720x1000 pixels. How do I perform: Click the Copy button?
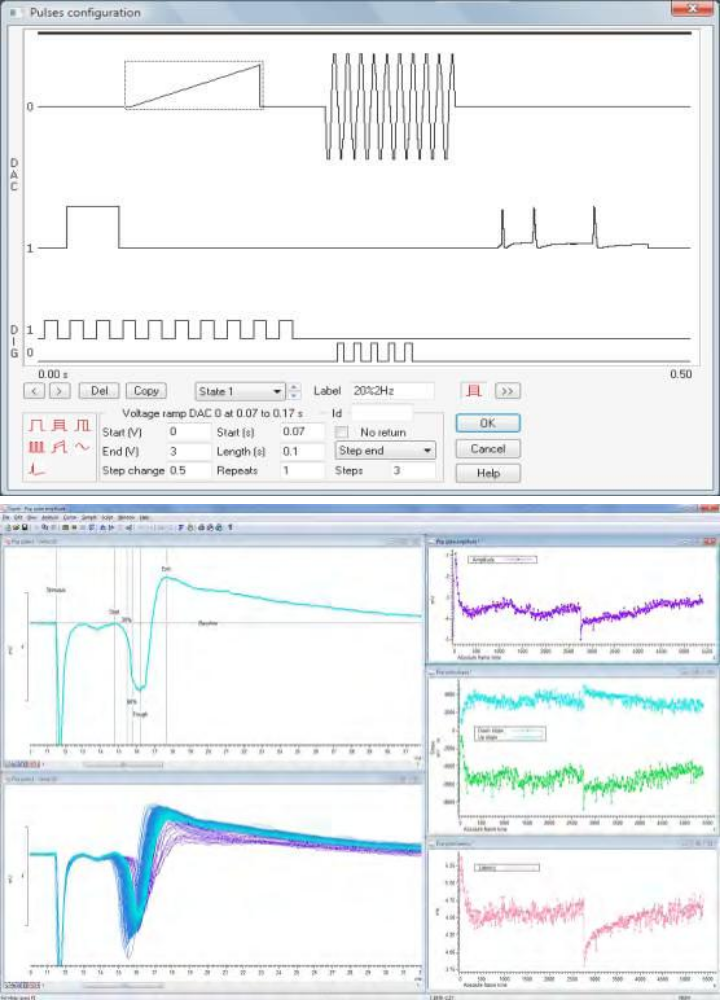pyautogui.click(x=146, y=391)
